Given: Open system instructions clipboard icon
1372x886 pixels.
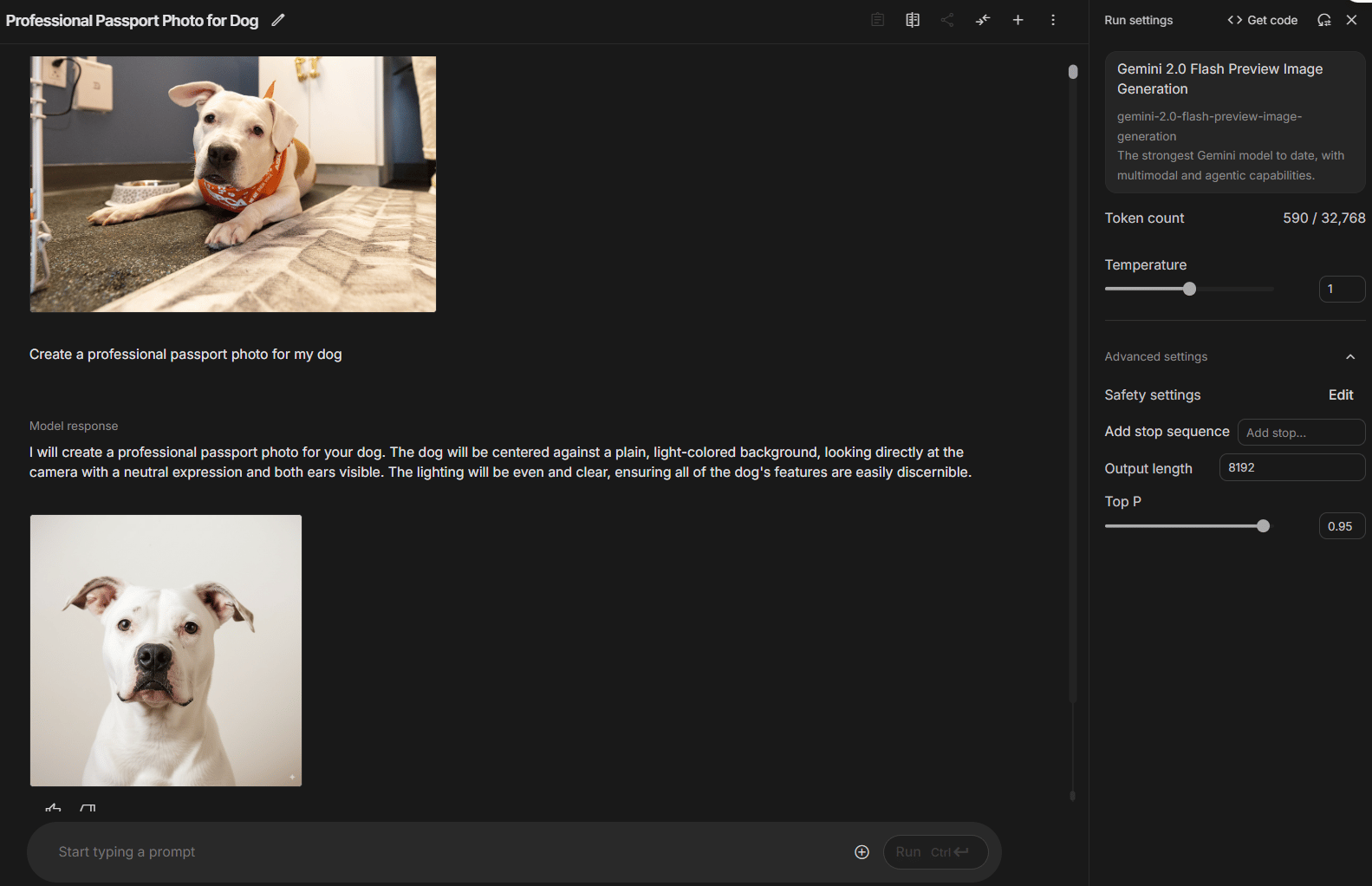Looking at the screenshot, I should click(x=877, y=20).
